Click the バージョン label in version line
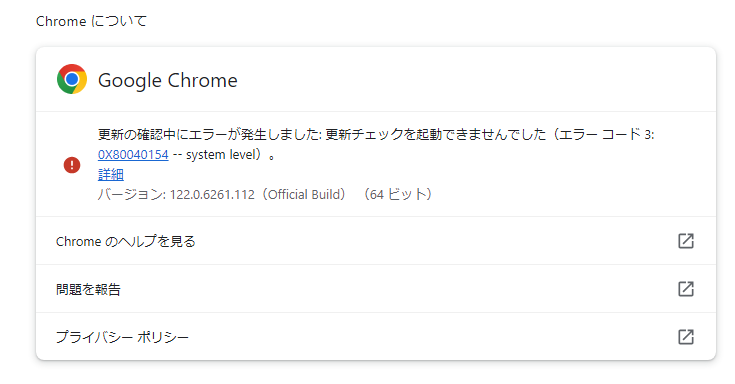The height and width of the screenshot is (384, 735). pyautogui.click(x=130, y=195)
